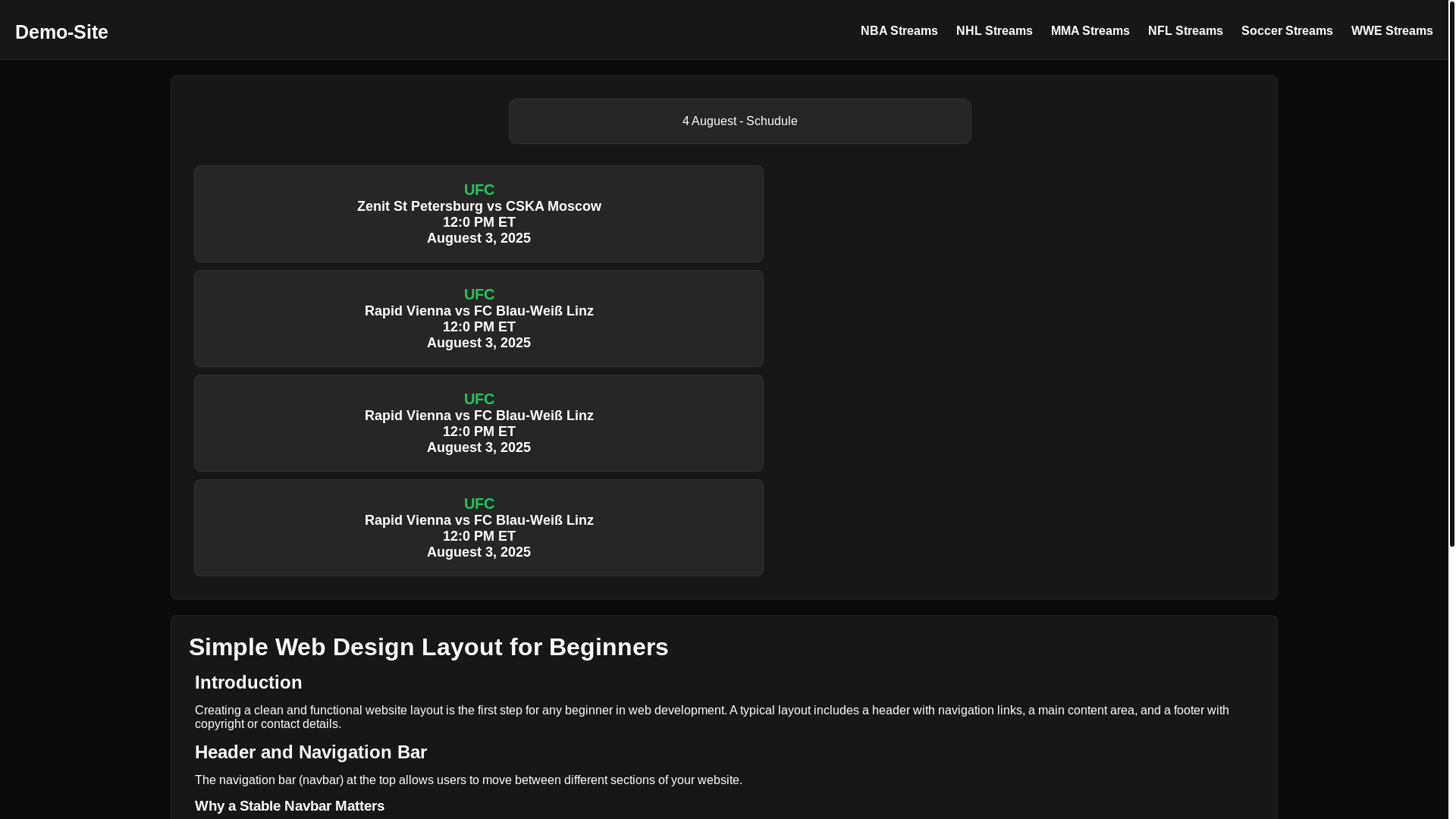The width and height of the screenshot is (1456, 819).
Task: Open NFL Streams navigation item
Action: [1185, 31]
